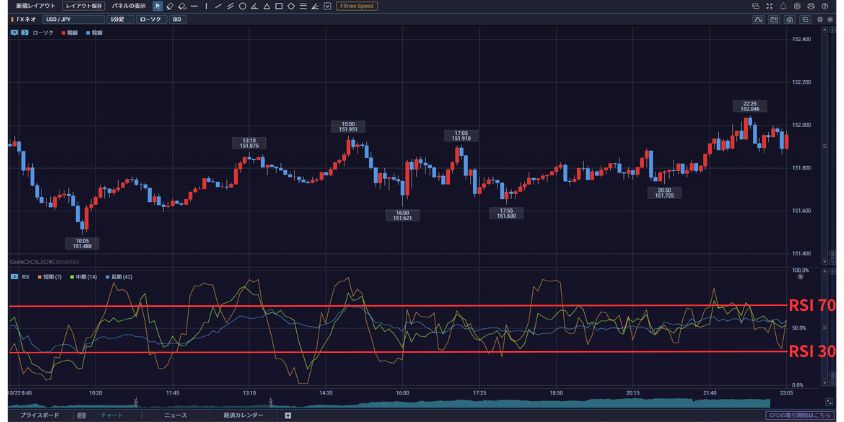Open the ローソク chart type dropdown

point(149,19)
